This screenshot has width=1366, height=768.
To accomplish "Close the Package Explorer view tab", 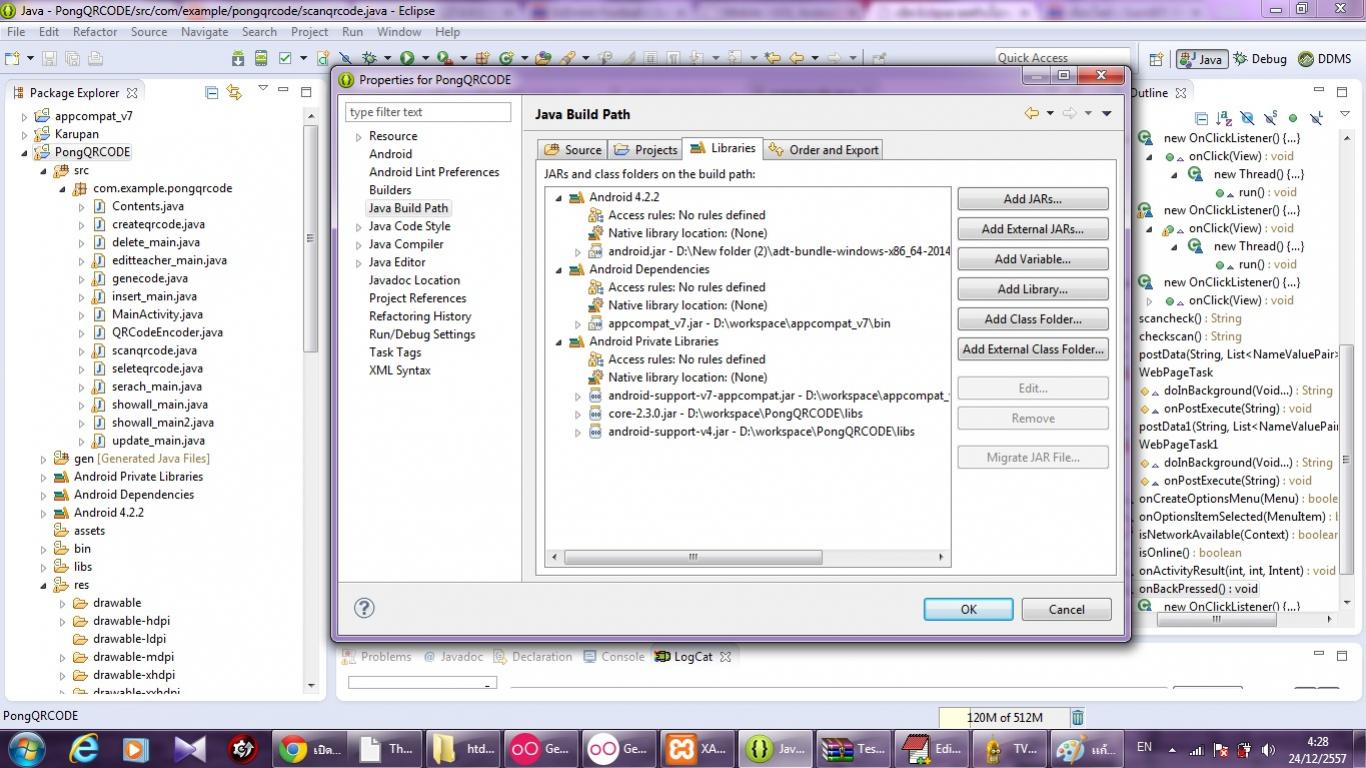I will pyautogui.click(x=131, y=92).
